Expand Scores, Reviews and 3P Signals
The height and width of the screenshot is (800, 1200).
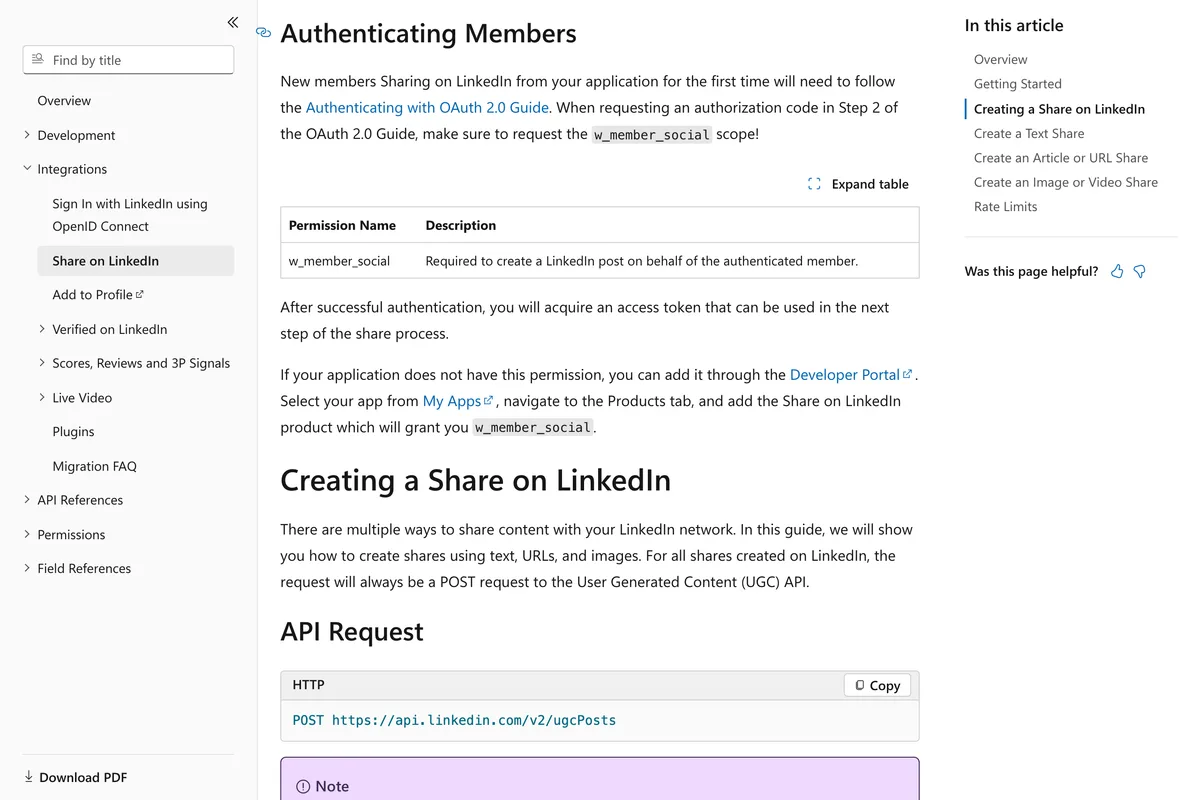(x=42, y=363)
